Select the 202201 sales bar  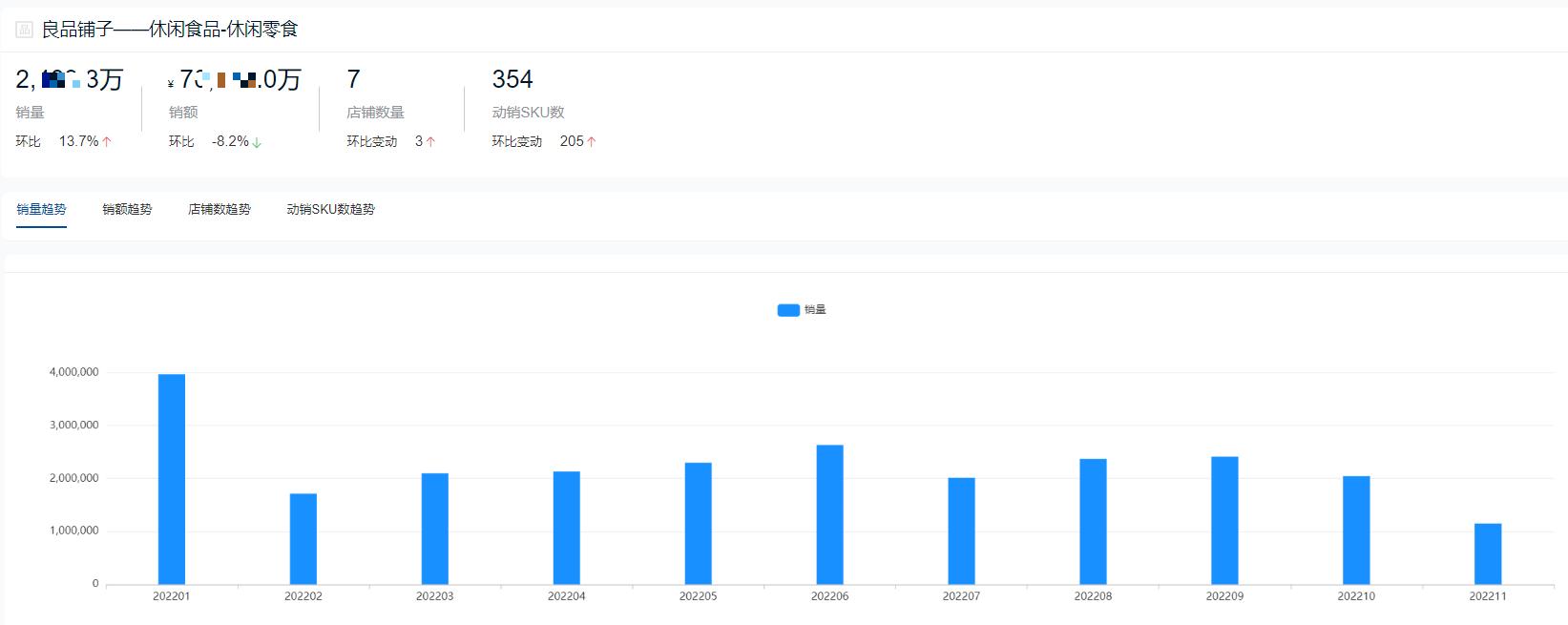[172, 479]
